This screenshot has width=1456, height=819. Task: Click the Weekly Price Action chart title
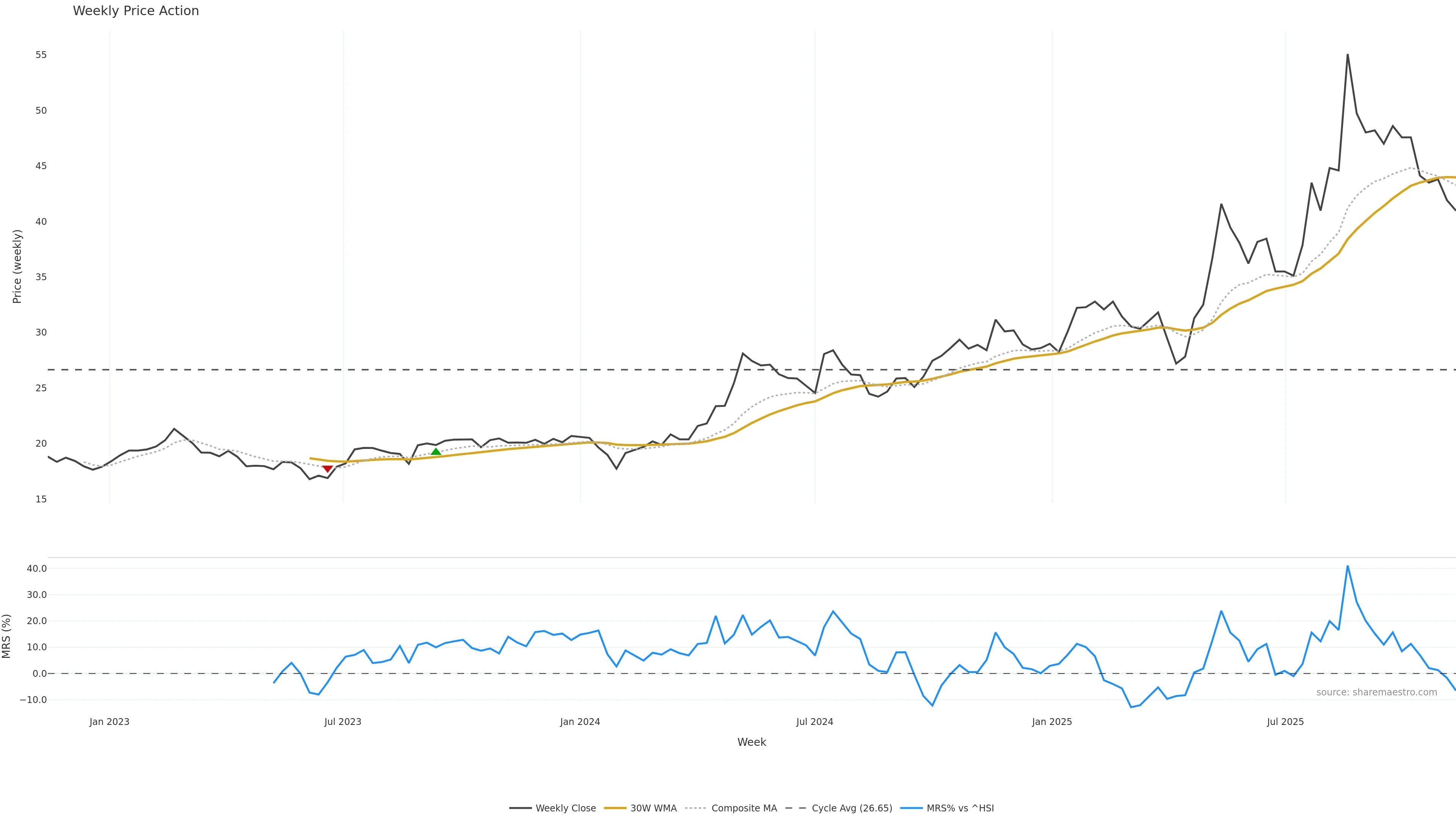click(x=136, y=11)
